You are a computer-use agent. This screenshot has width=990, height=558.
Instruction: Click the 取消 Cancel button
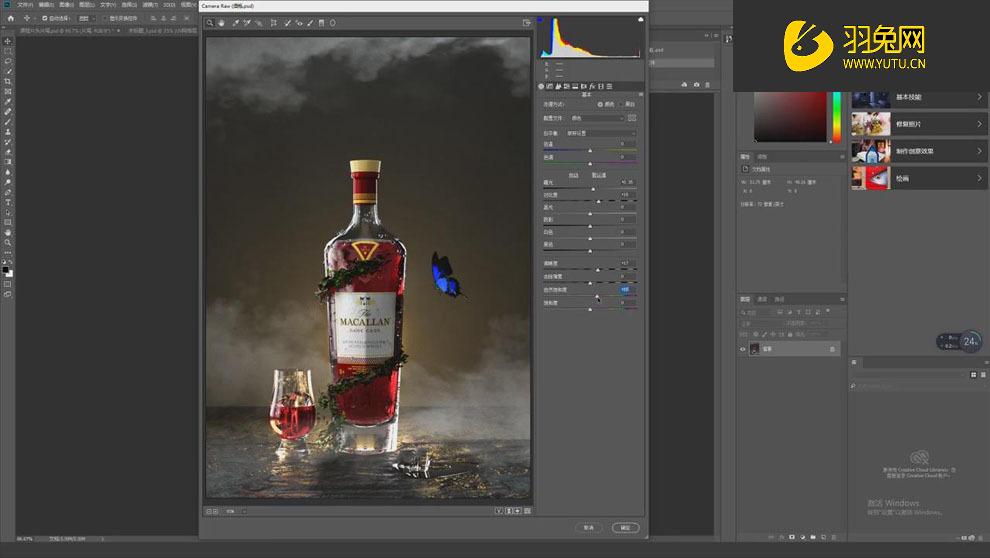click(x=588, y=528)
